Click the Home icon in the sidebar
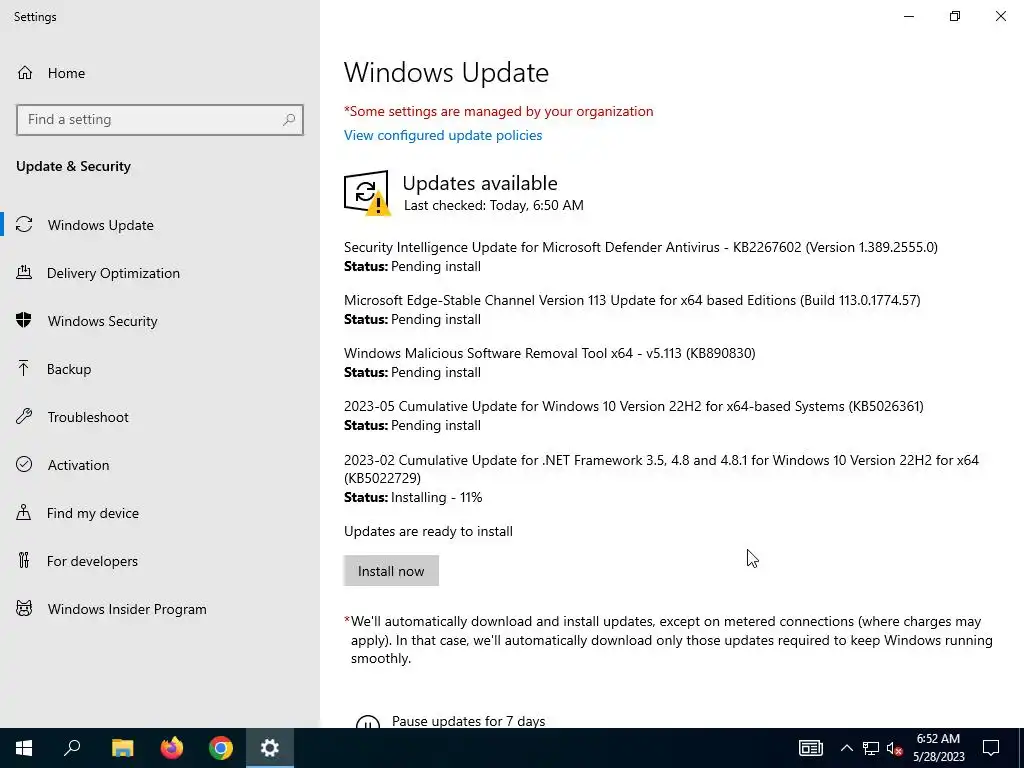This screenshot has width=1024, height=768. 25,72
